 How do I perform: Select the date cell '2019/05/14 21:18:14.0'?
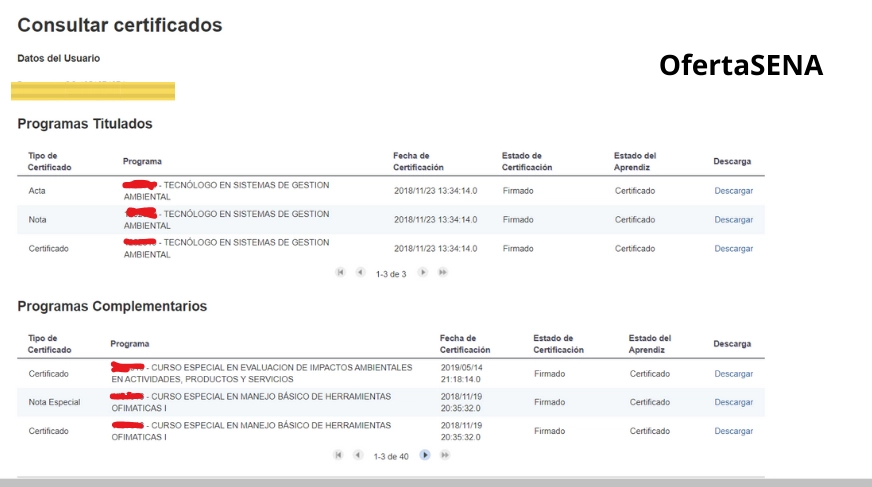pyautogui.click(x=462, y=374)
